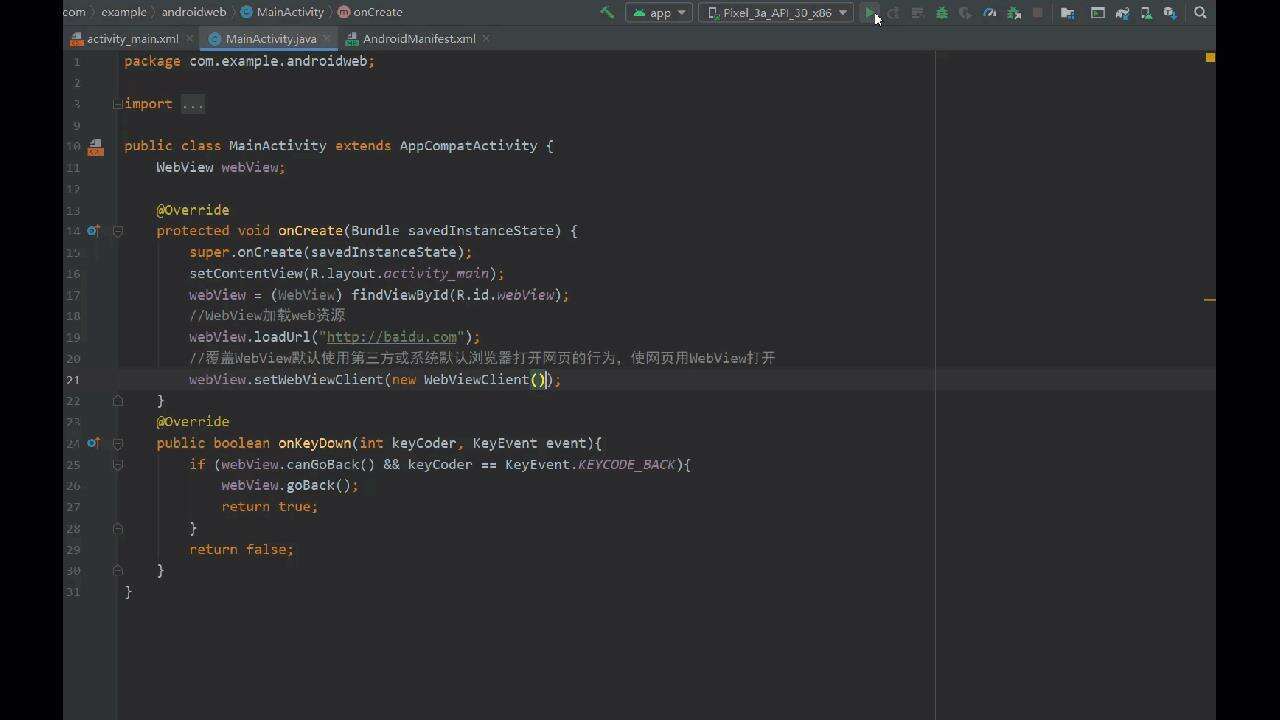Open Search Everywhere magnifier icon

1201,13
